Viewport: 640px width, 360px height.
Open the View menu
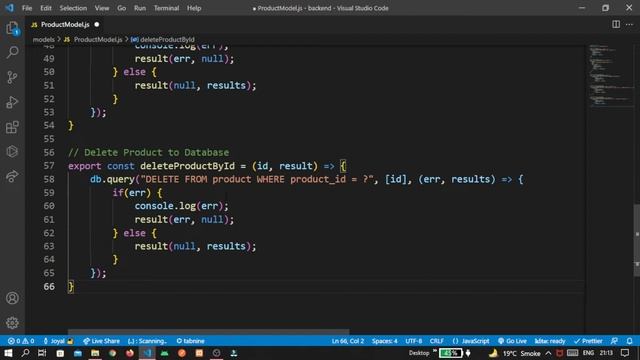102,8
